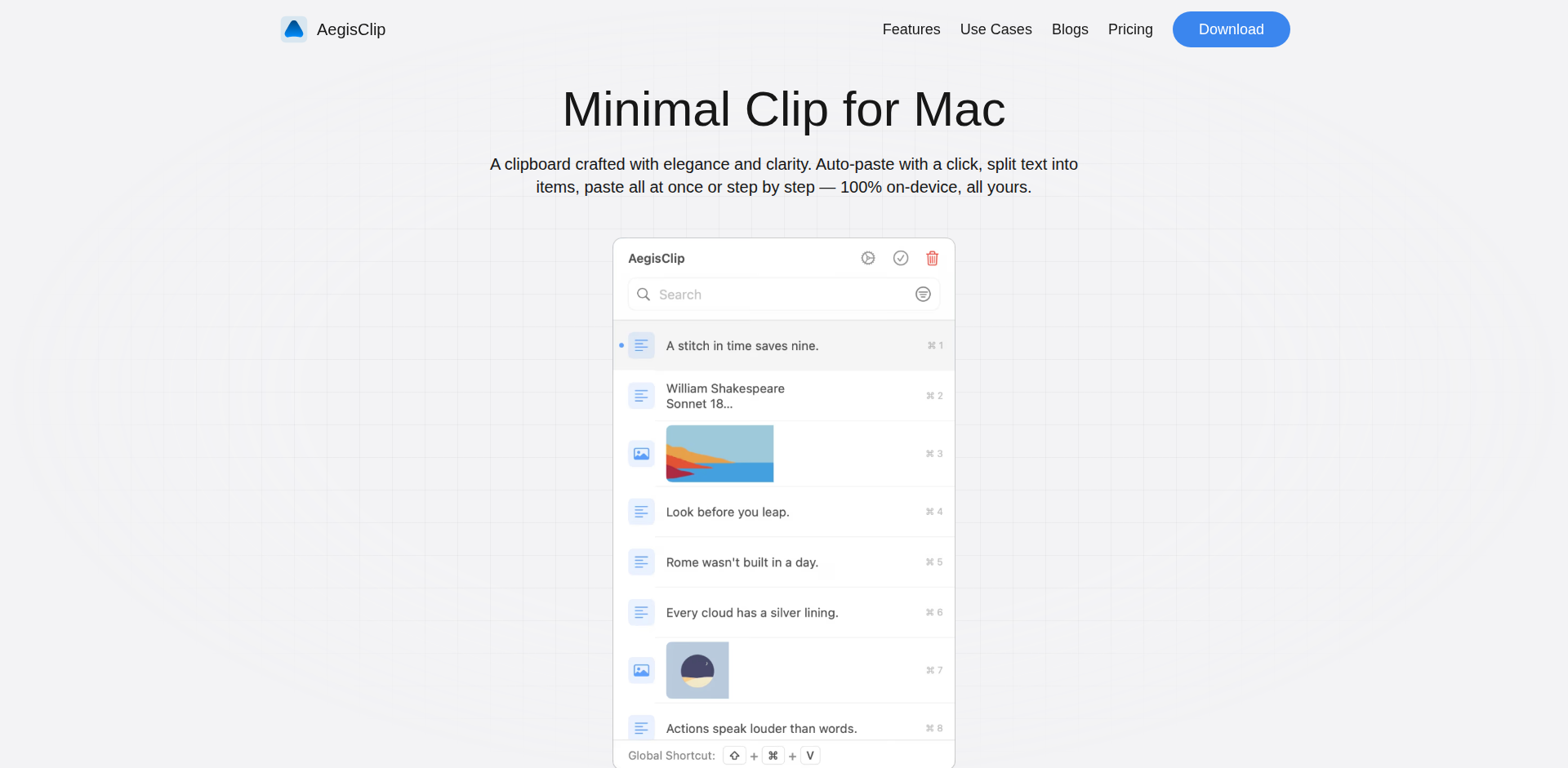This screenshot has height=768, width=1568.
Task: Click the '⌘ 4' shortcut label
Action: pyautogui.click(x=934, y=512)
